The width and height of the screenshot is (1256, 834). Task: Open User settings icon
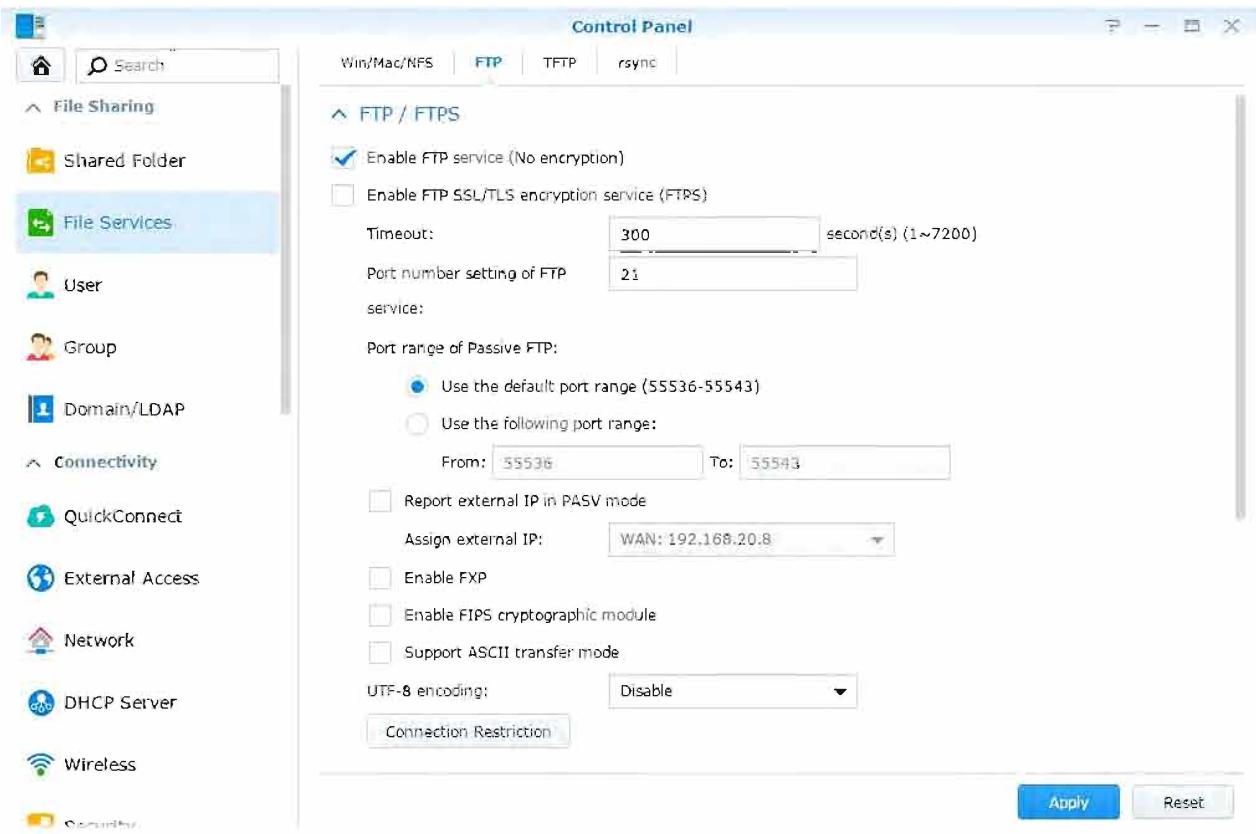(38, 285)
